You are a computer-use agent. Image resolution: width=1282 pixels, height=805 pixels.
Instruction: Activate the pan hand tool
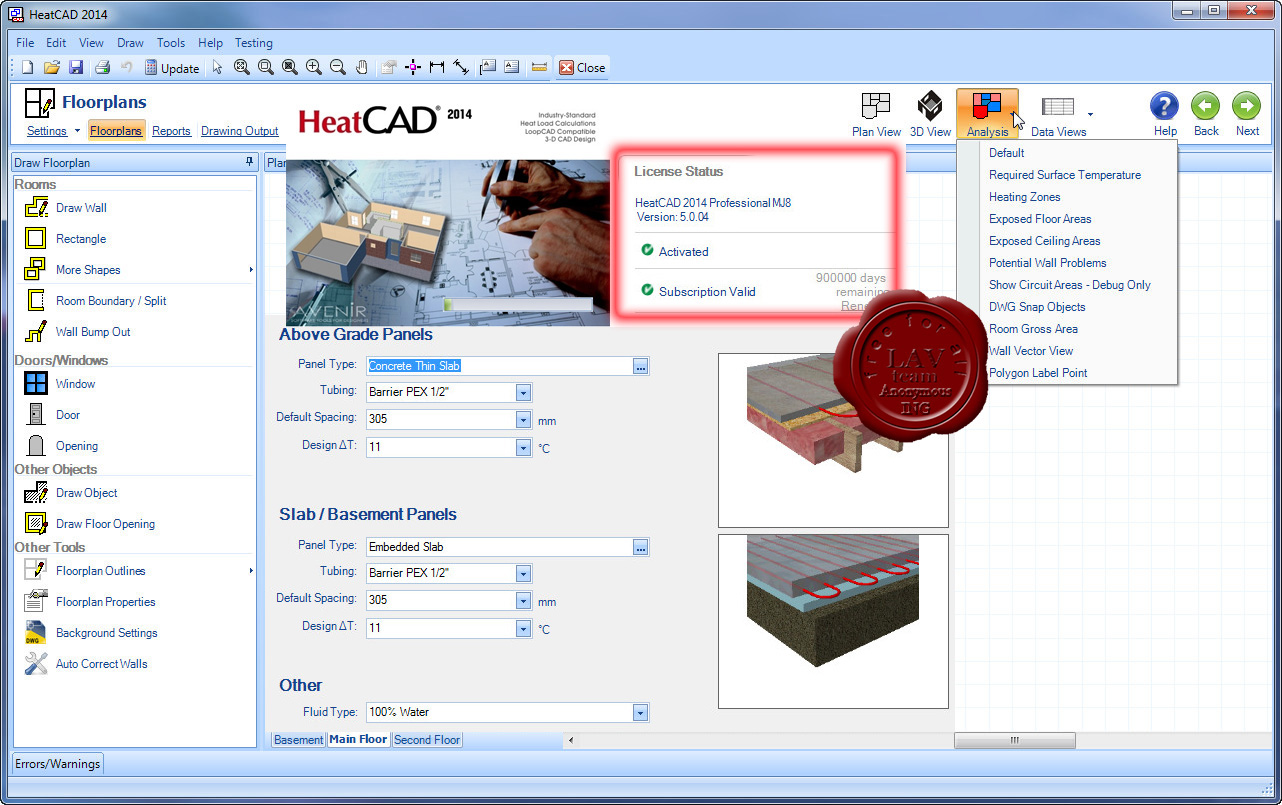(x=362, y=68)
